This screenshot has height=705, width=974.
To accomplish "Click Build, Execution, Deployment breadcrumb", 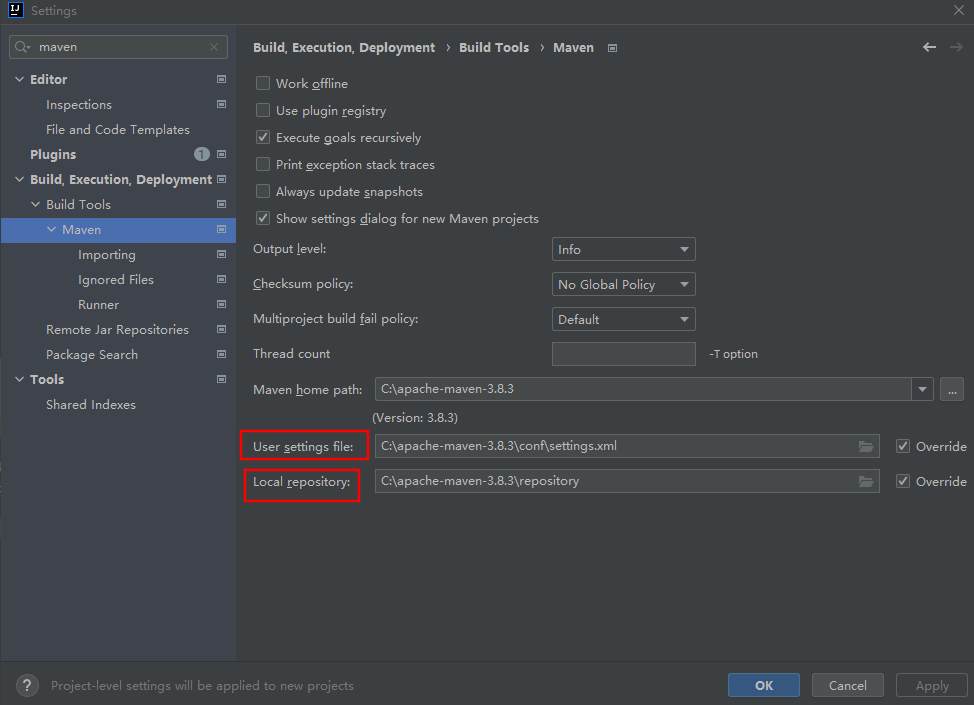I will pyautogui.click(x=344, y=47).
